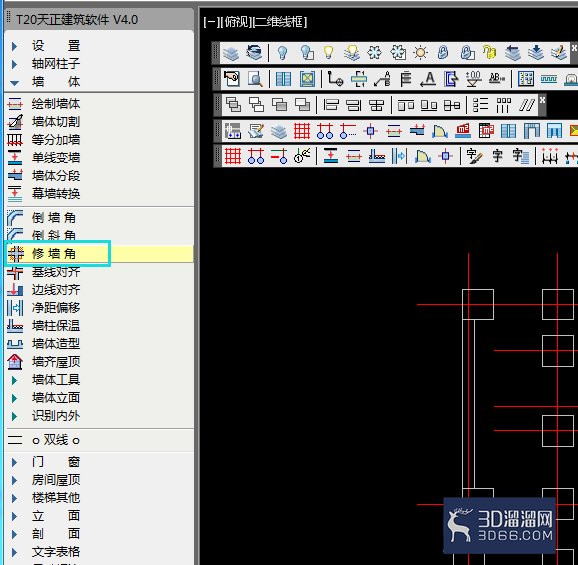
Task: Click the ±00 elevation mark icon
Action: [474, 79]
